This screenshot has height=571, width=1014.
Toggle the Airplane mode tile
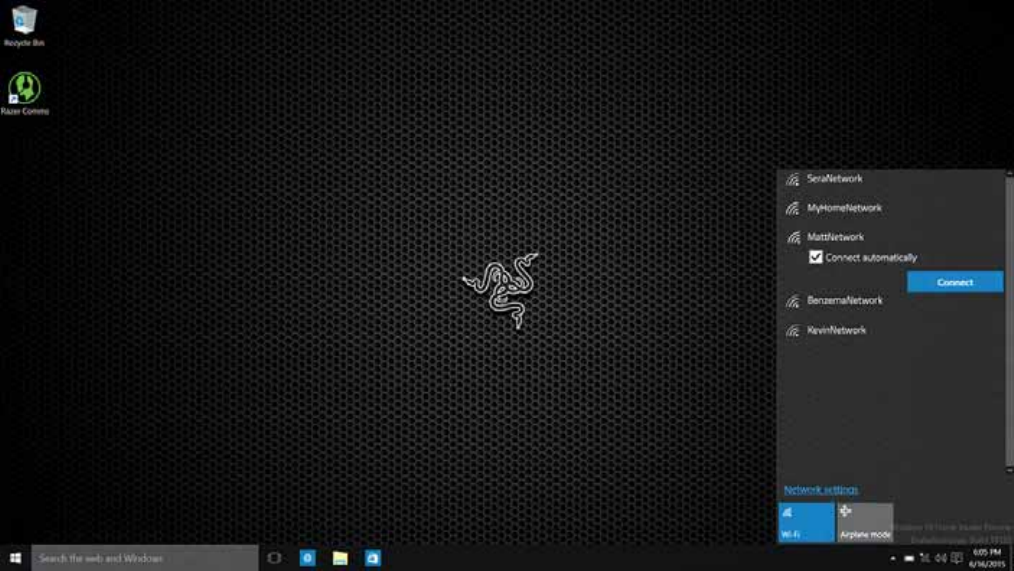point(865,522)
